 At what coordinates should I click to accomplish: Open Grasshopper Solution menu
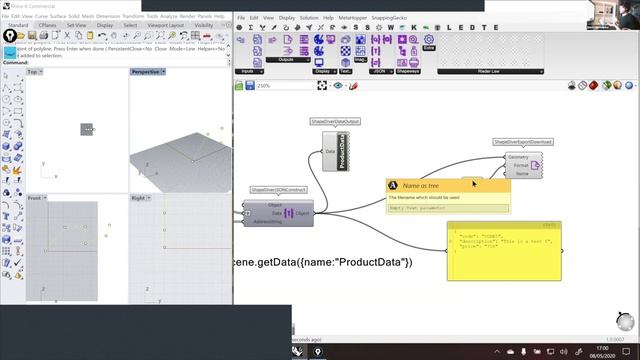(309, 18)
